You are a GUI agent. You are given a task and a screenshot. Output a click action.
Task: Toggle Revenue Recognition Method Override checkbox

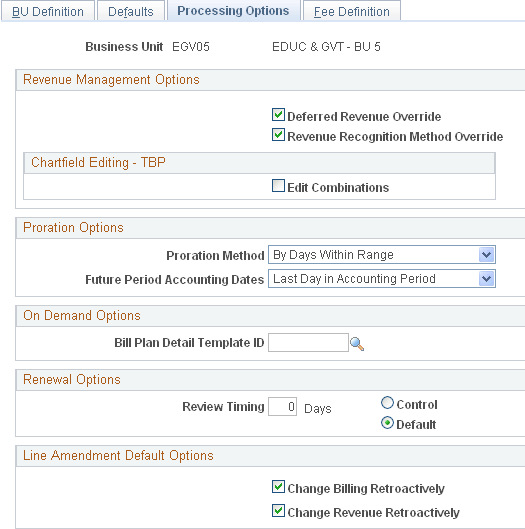click(x=278, y=135)
